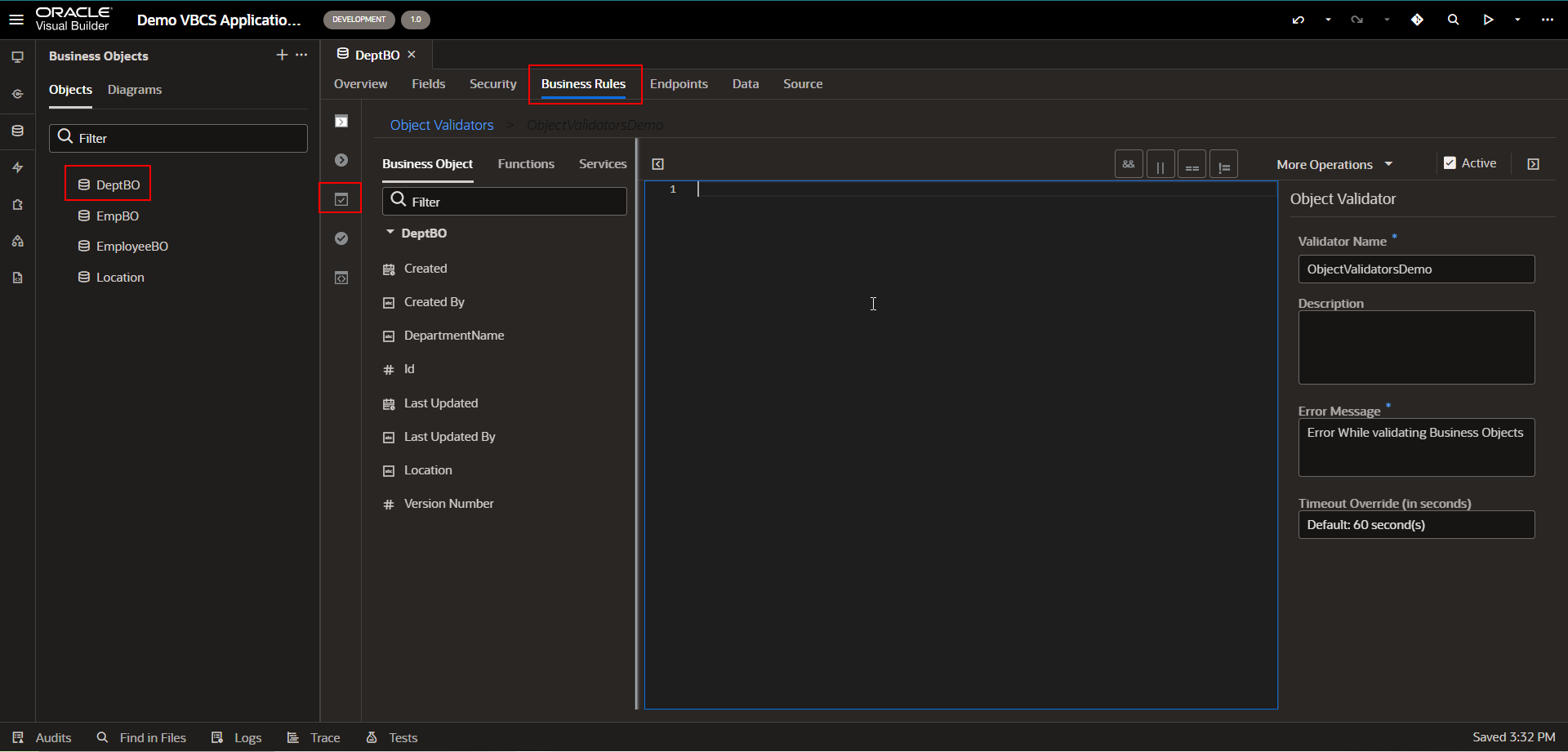Open the Services lightning bolt icon
Screen dimensions: 1568x752
17,167
